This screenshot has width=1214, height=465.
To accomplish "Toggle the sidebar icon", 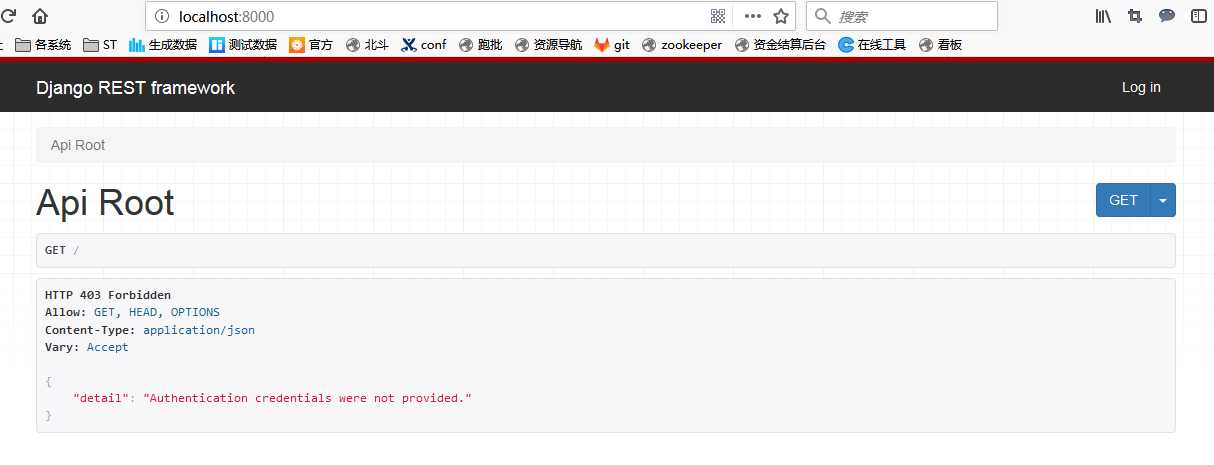I will tap(1198, 16).
